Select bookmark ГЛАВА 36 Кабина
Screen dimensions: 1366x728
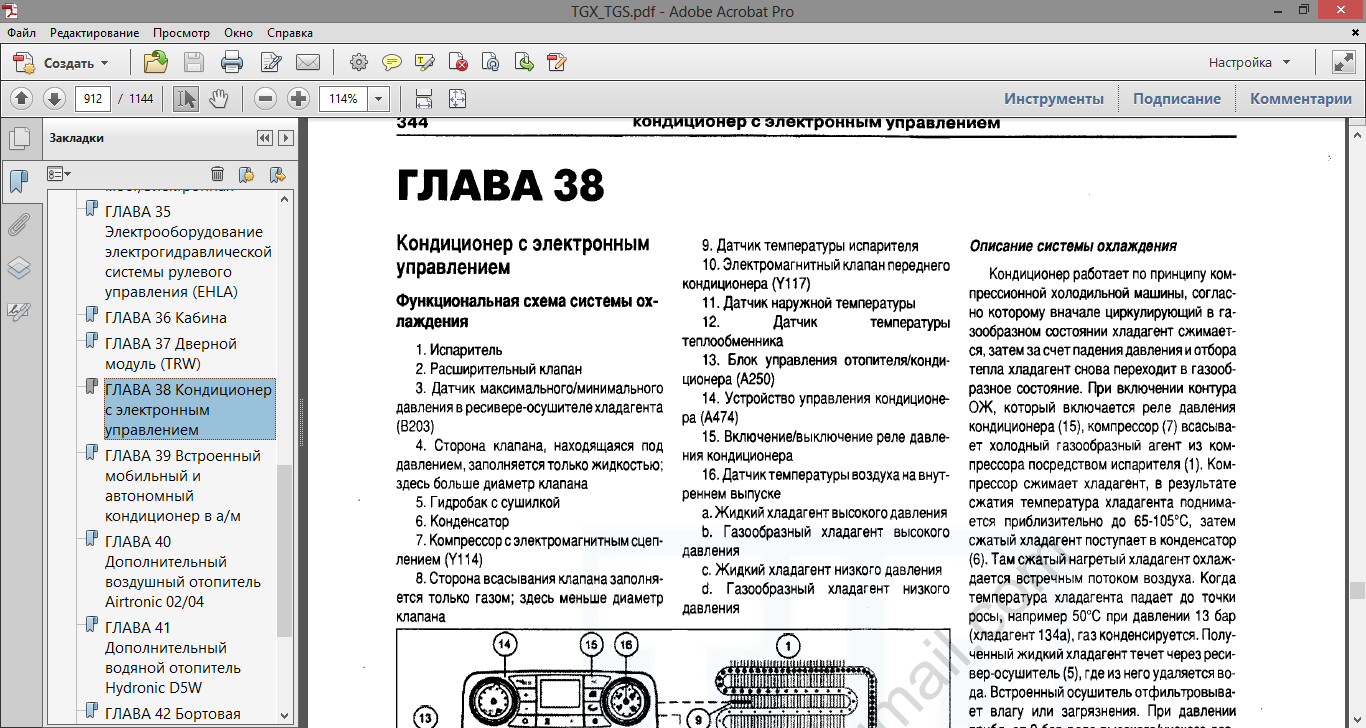(166, 318)
